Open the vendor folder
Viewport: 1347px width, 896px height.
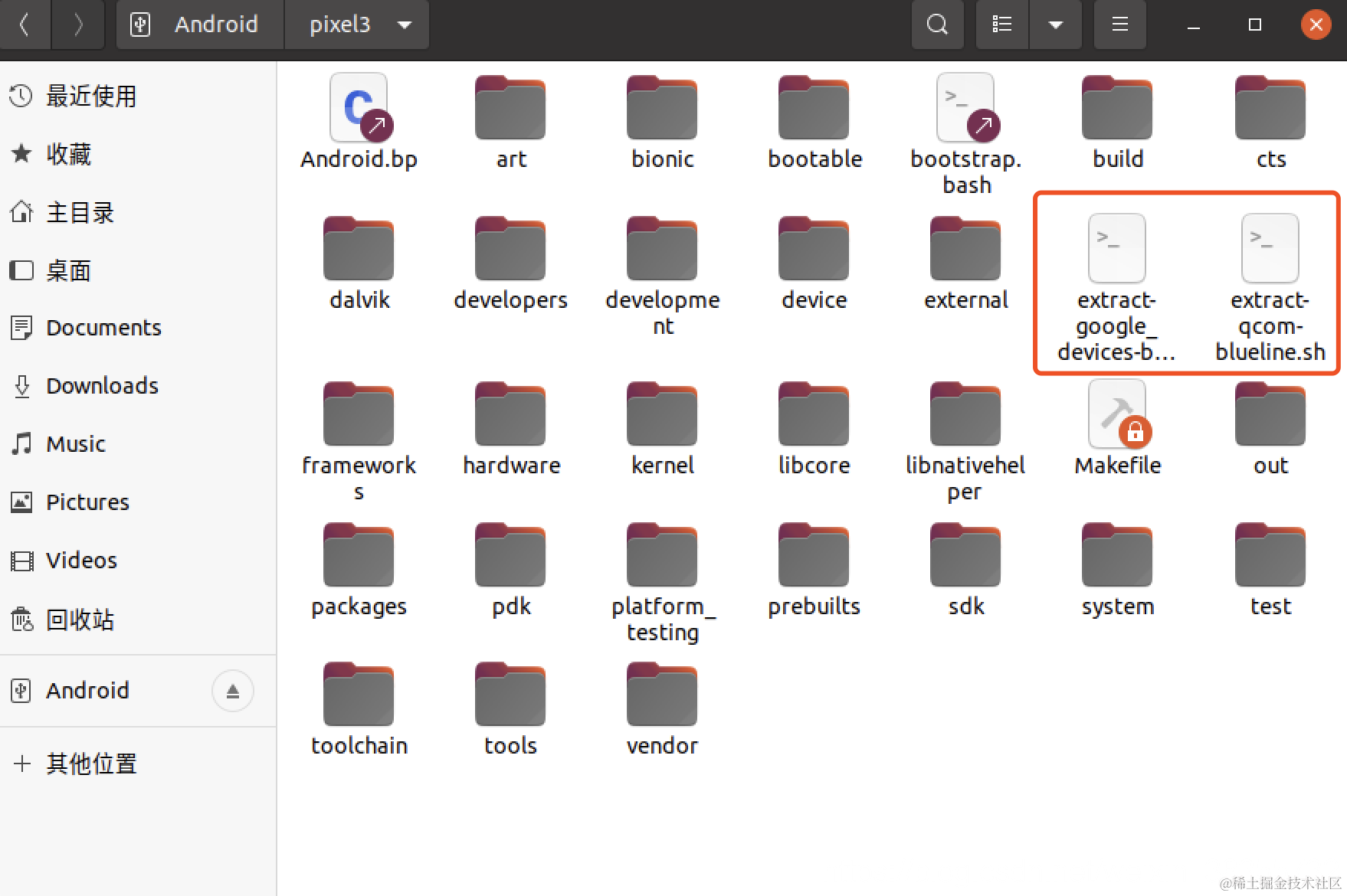(x=662, y=694)
